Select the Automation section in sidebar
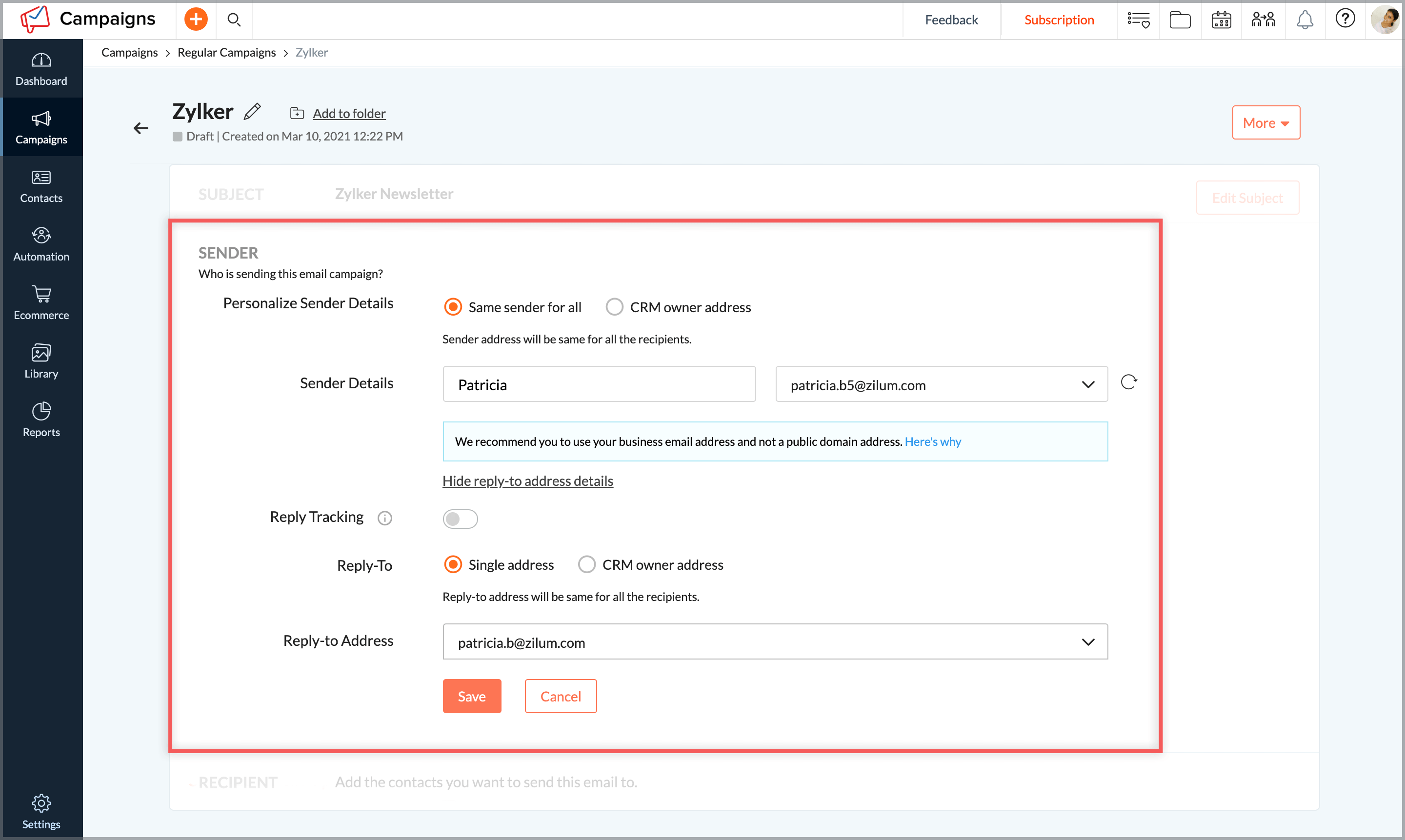Screen dimensions: 1405x840 (x=41, y=243)
